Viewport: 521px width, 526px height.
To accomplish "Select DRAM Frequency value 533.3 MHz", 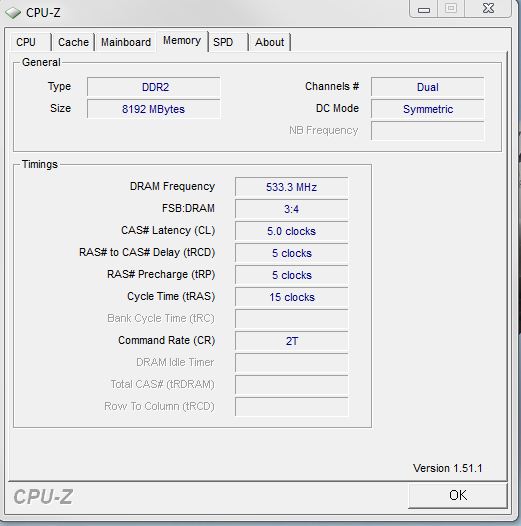I will coord(291,187).
